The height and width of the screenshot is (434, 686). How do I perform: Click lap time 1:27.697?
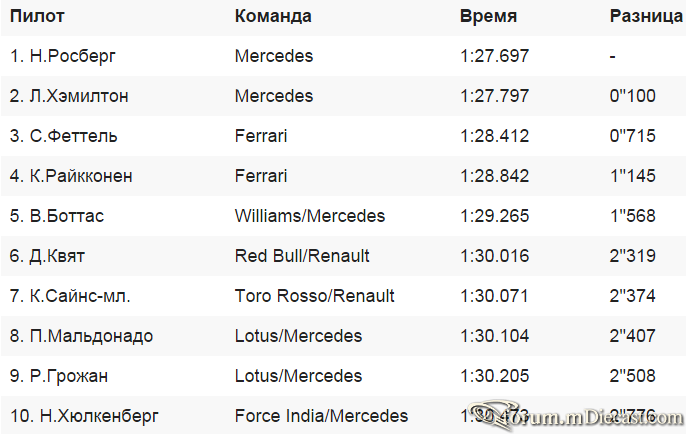(x=494, y=56)
